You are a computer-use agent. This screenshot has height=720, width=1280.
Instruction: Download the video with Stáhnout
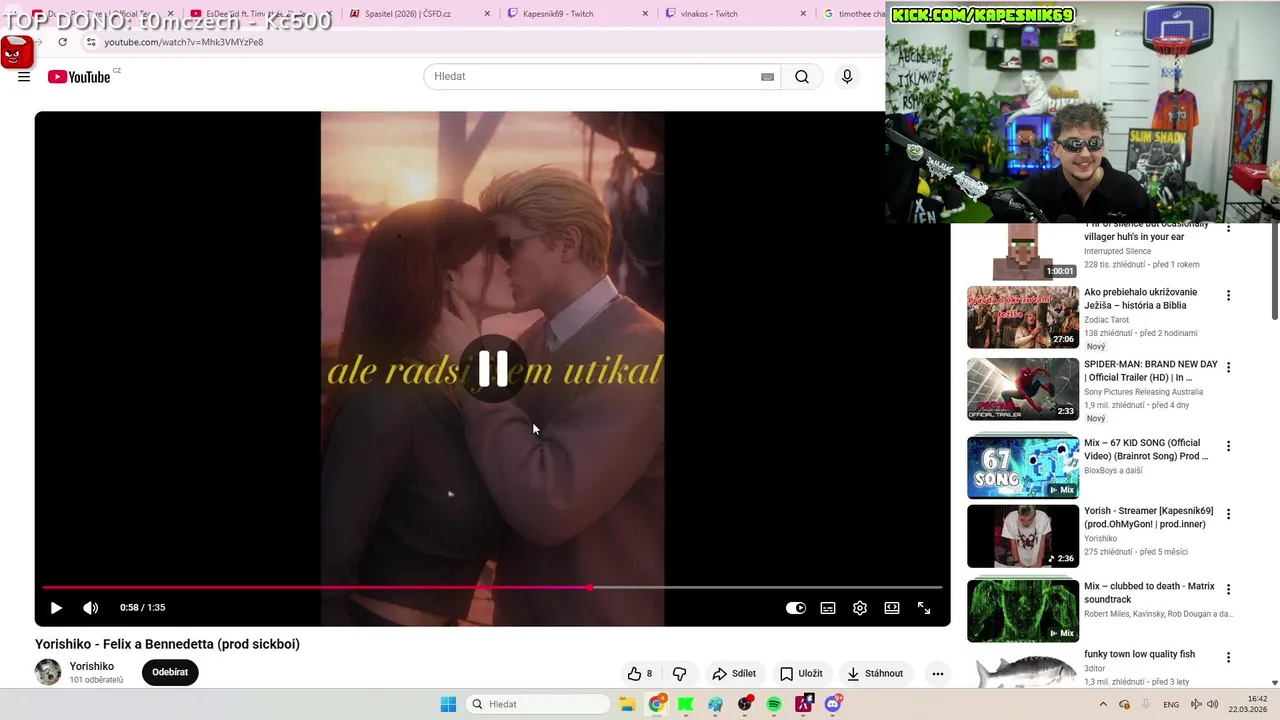pos(875,674)
